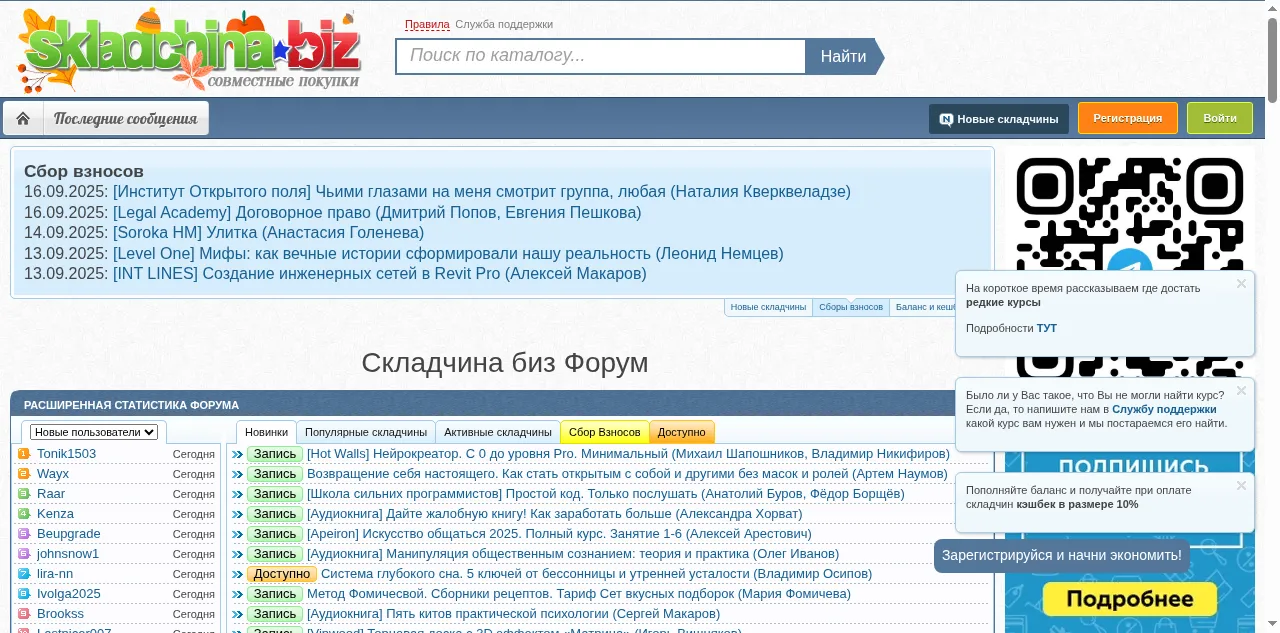Click rank 7 icon beside lira-nn

pos(24,574)
